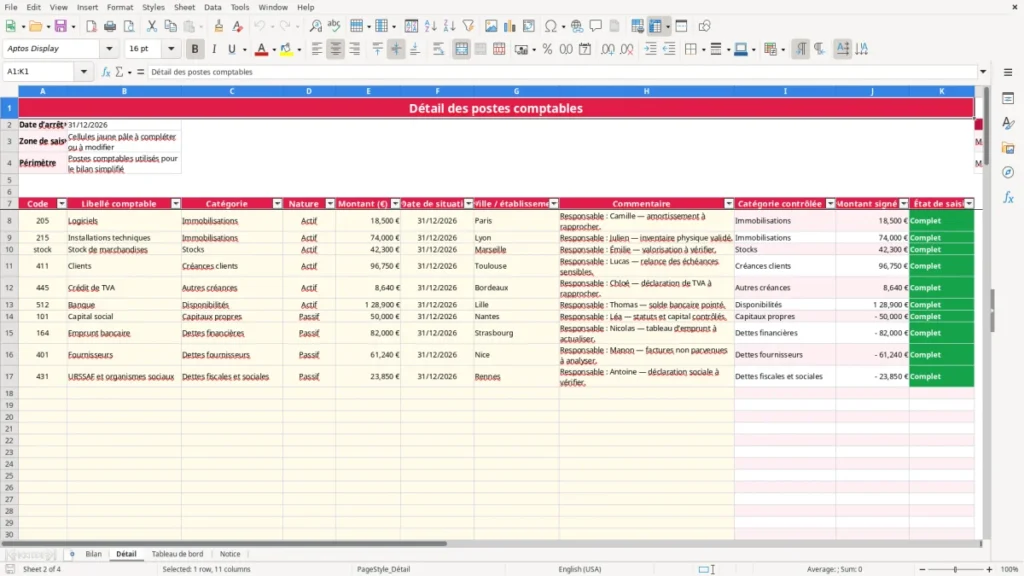The height and width of the screenshot is (576, 1024).
Task: Insert special character omega icon
Action: point(551,26)
